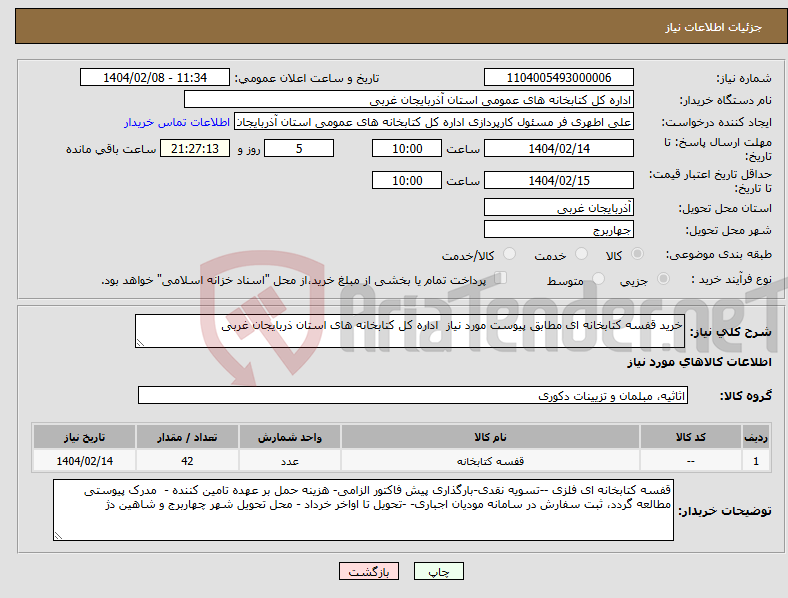
Task: Click the جزئیات اطلاعات نیاز header title
Action: (x=714, y=27)
